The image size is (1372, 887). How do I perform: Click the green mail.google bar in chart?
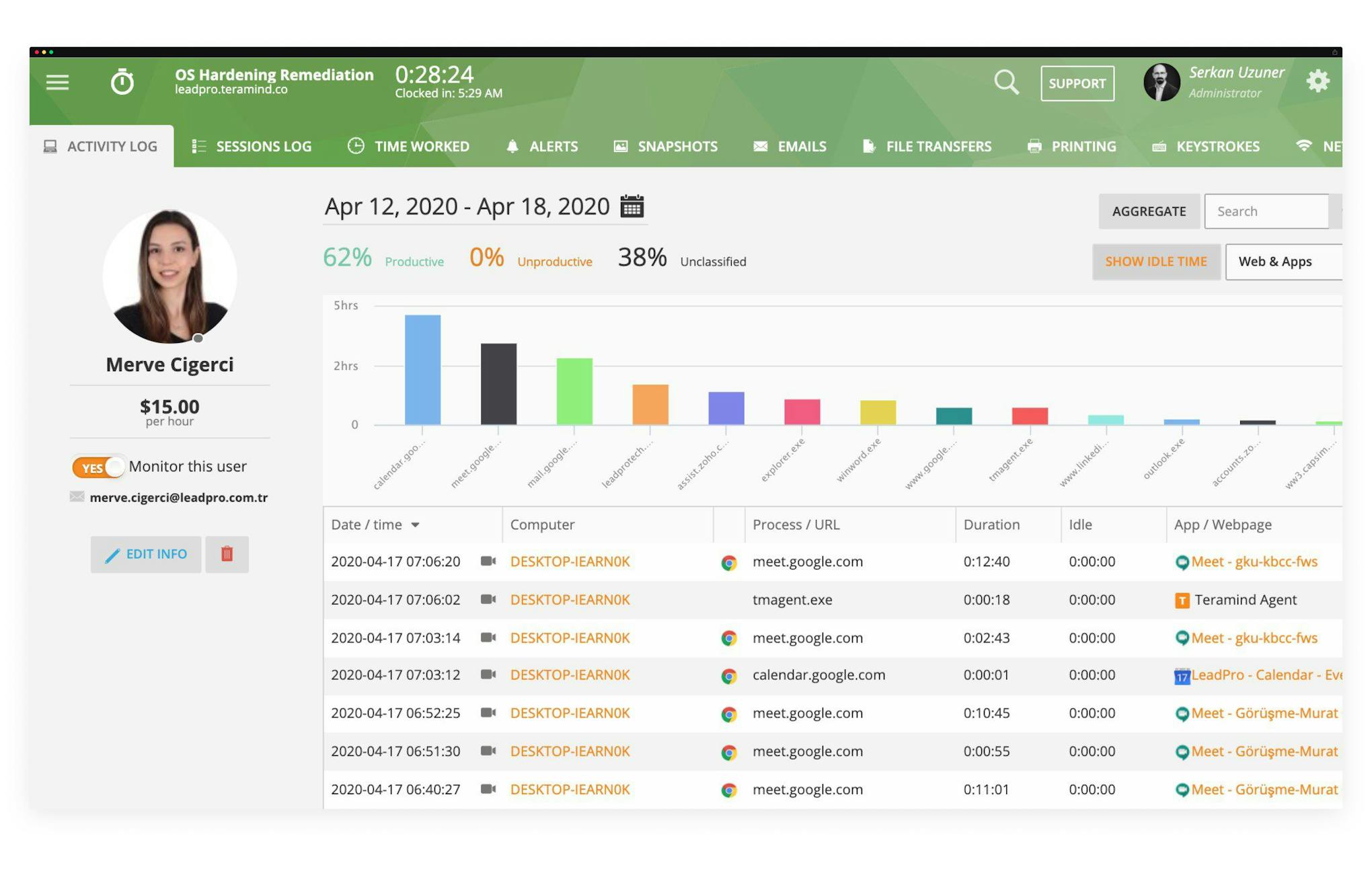click(574, 391)
